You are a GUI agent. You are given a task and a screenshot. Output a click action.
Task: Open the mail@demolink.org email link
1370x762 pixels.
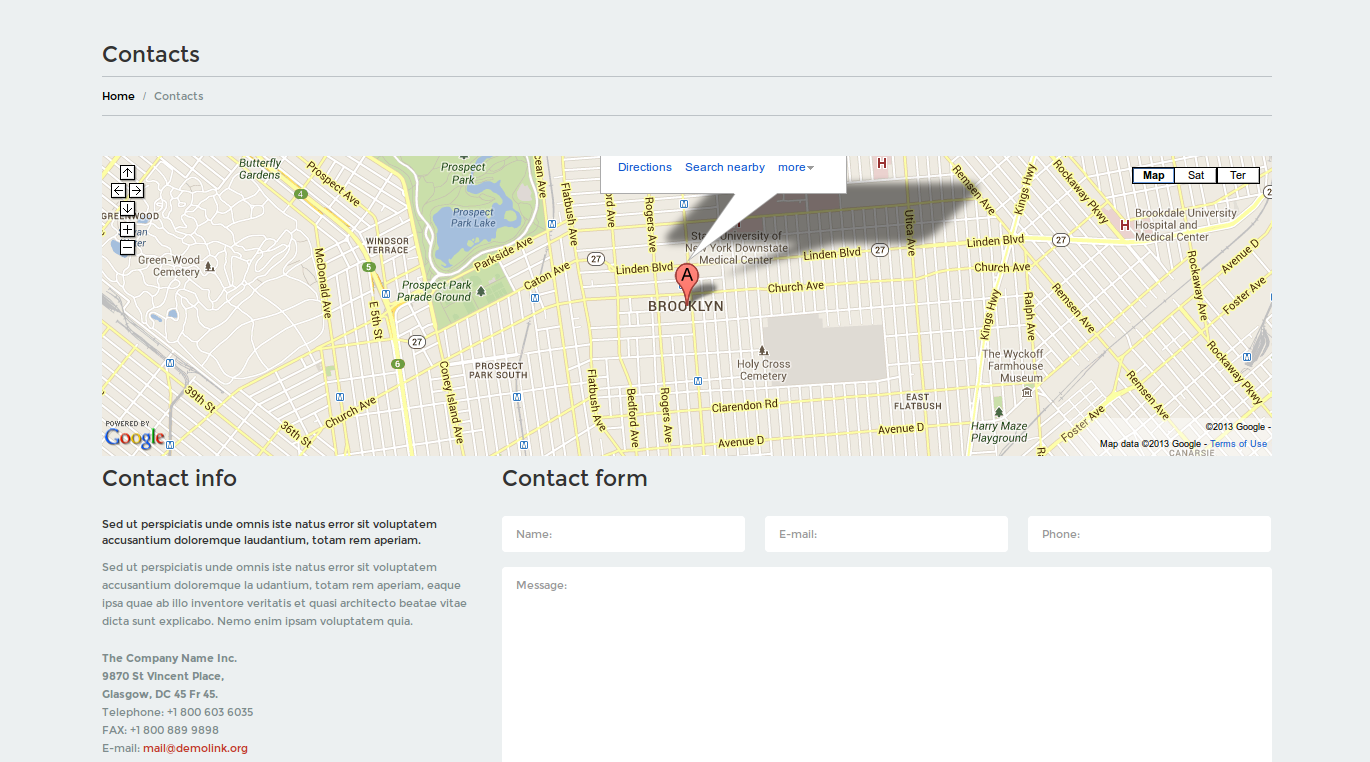[x=195, y=748]
